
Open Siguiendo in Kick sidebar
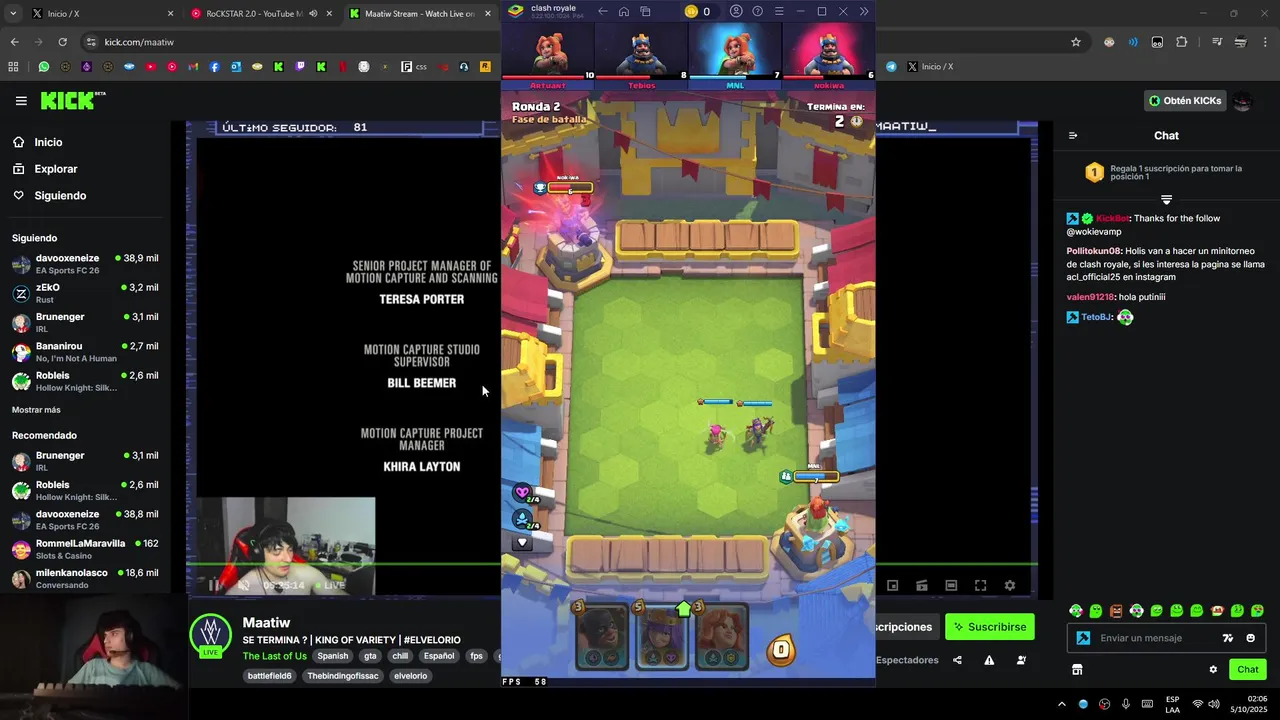pyautogui.click(x=60, y=196)
